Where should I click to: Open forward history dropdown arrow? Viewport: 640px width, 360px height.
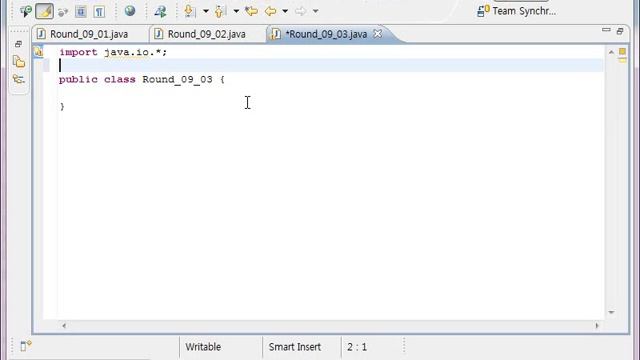coord(315,11)
